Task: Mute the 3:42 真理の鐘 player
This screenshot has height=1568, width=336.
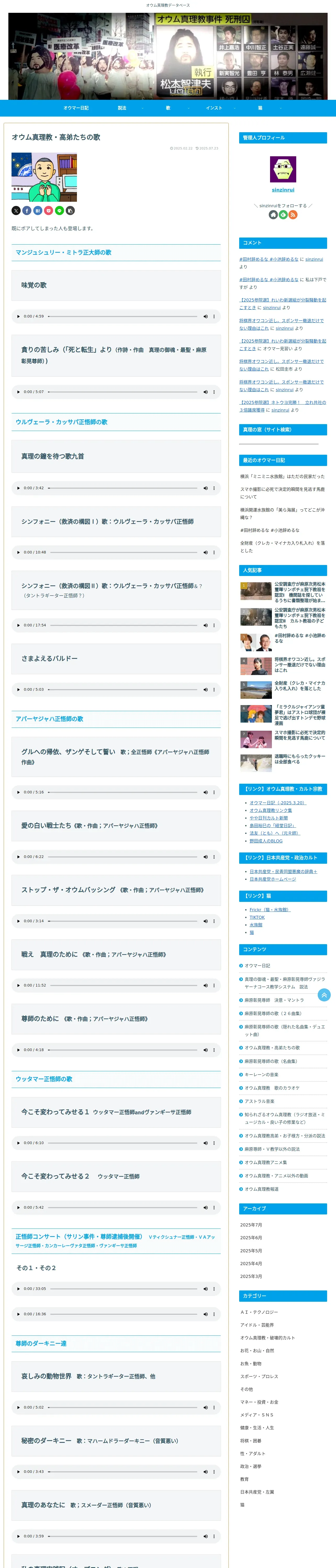Action: pos(205,488)
